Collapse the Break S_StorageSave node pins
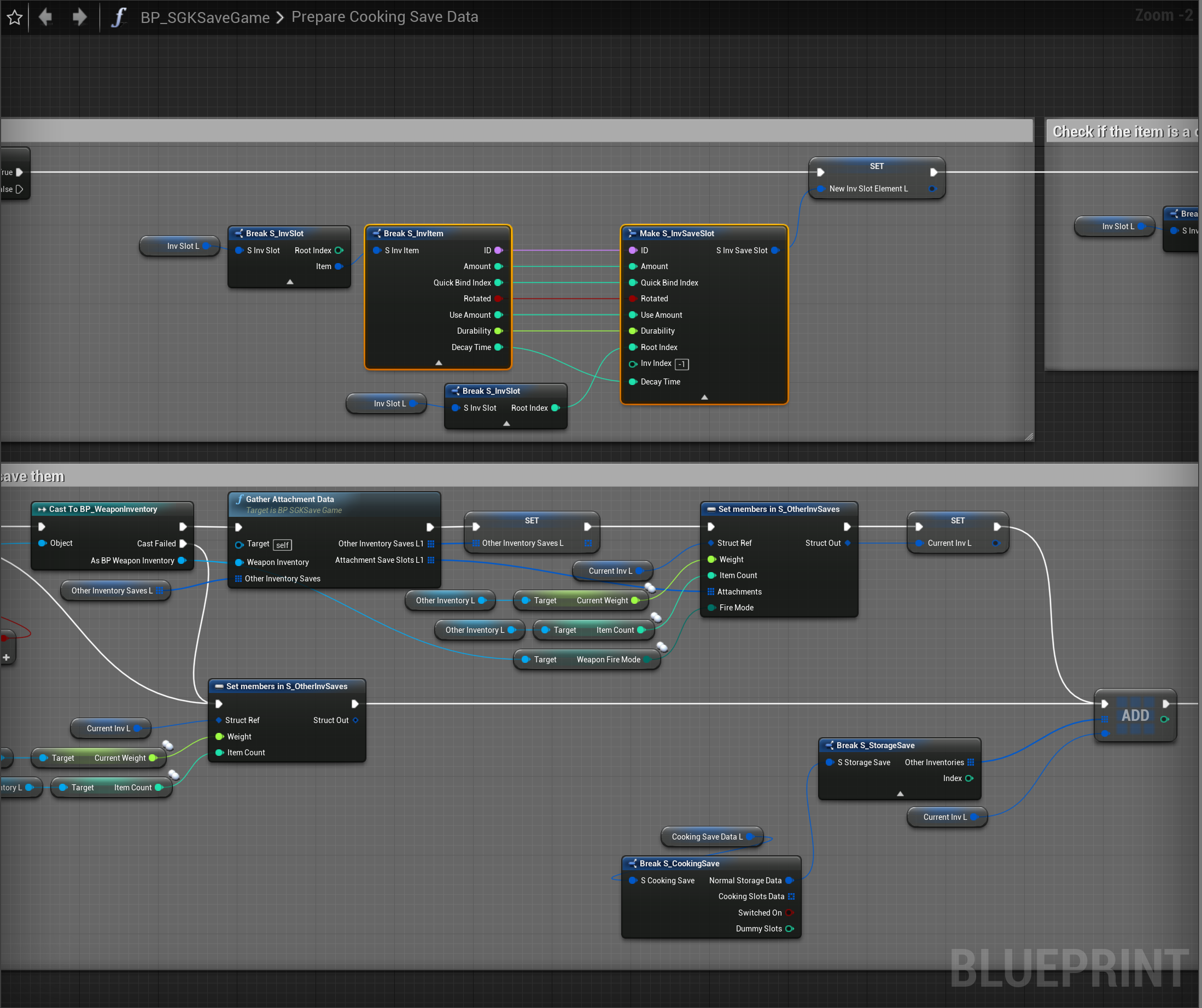 900,794
